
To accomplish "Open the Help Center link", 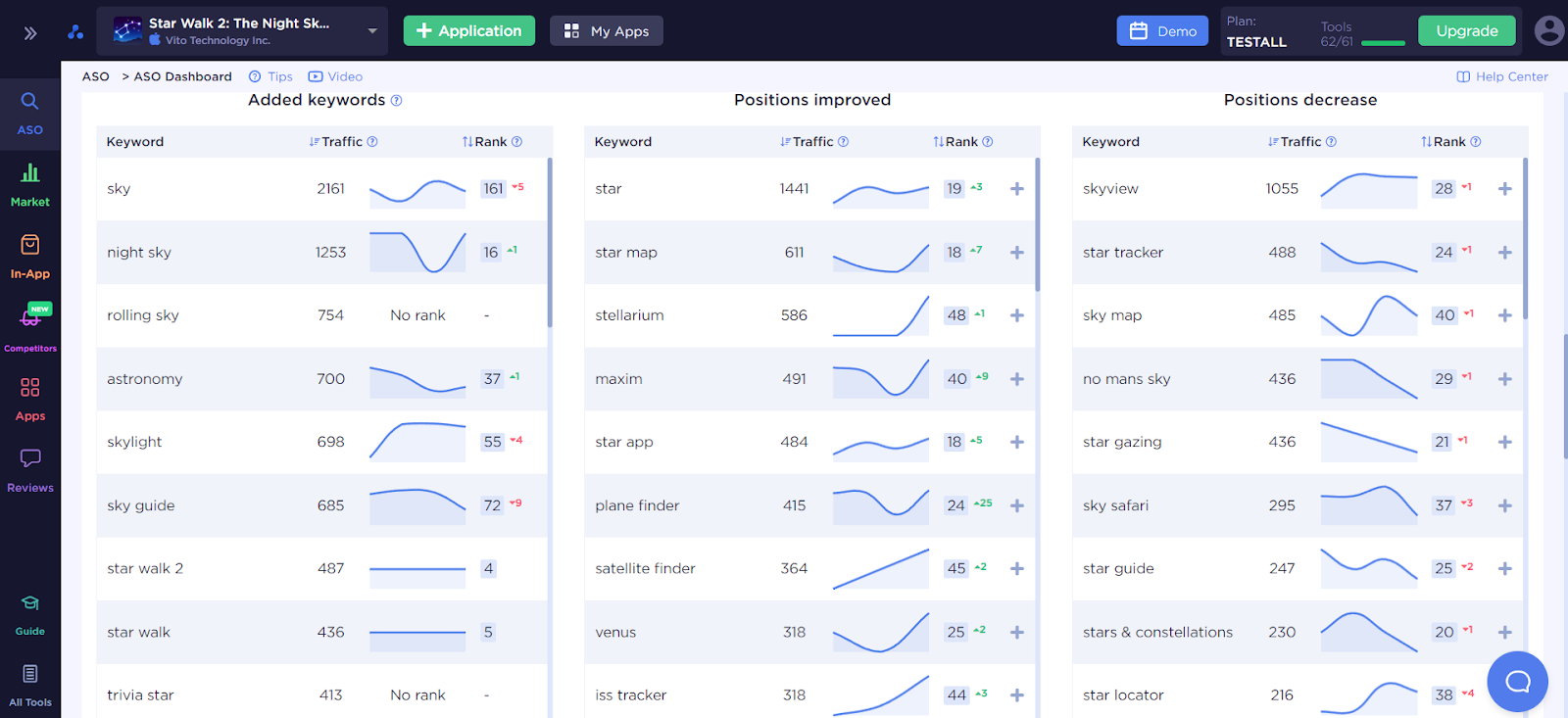I will pos(1502,76).
